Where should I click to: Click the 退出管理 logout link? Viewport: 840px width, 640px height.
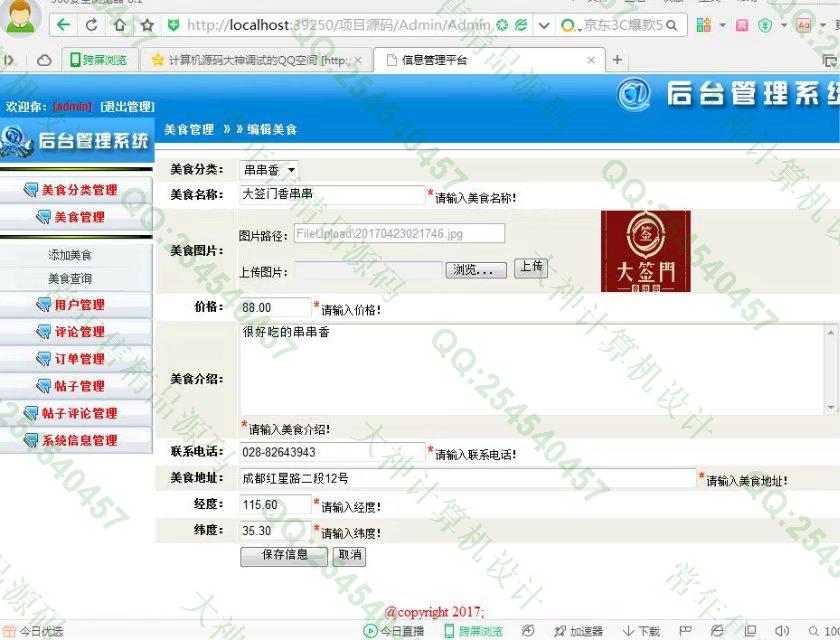(127, 107)
